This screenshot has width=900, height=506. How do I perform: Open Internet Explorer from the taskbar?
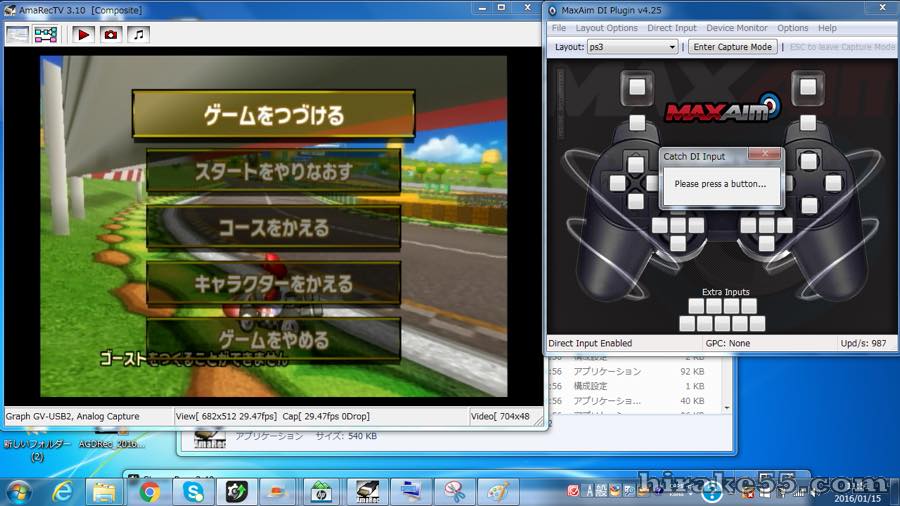(62, 492)
